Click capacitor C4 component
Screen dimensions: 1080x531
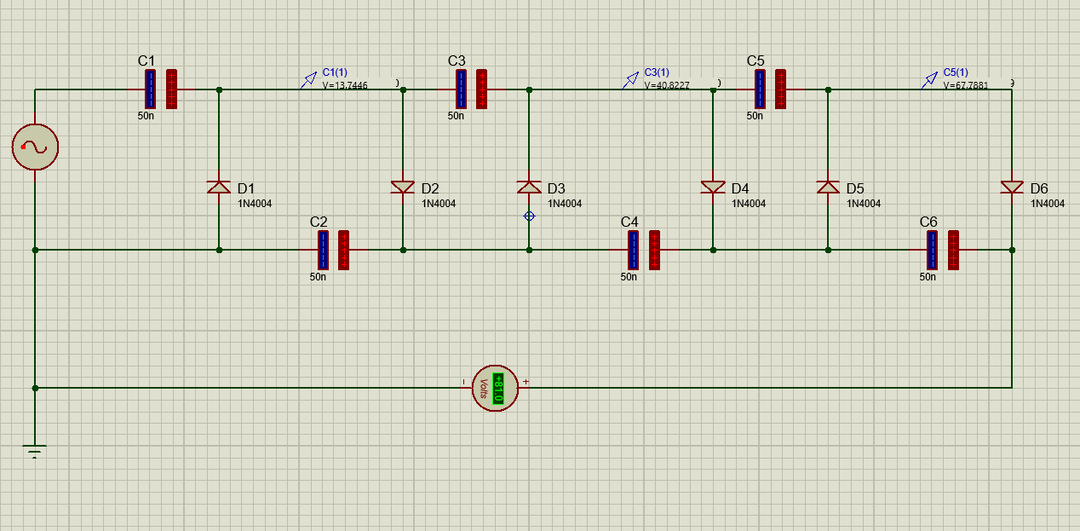tap(644, 250)
